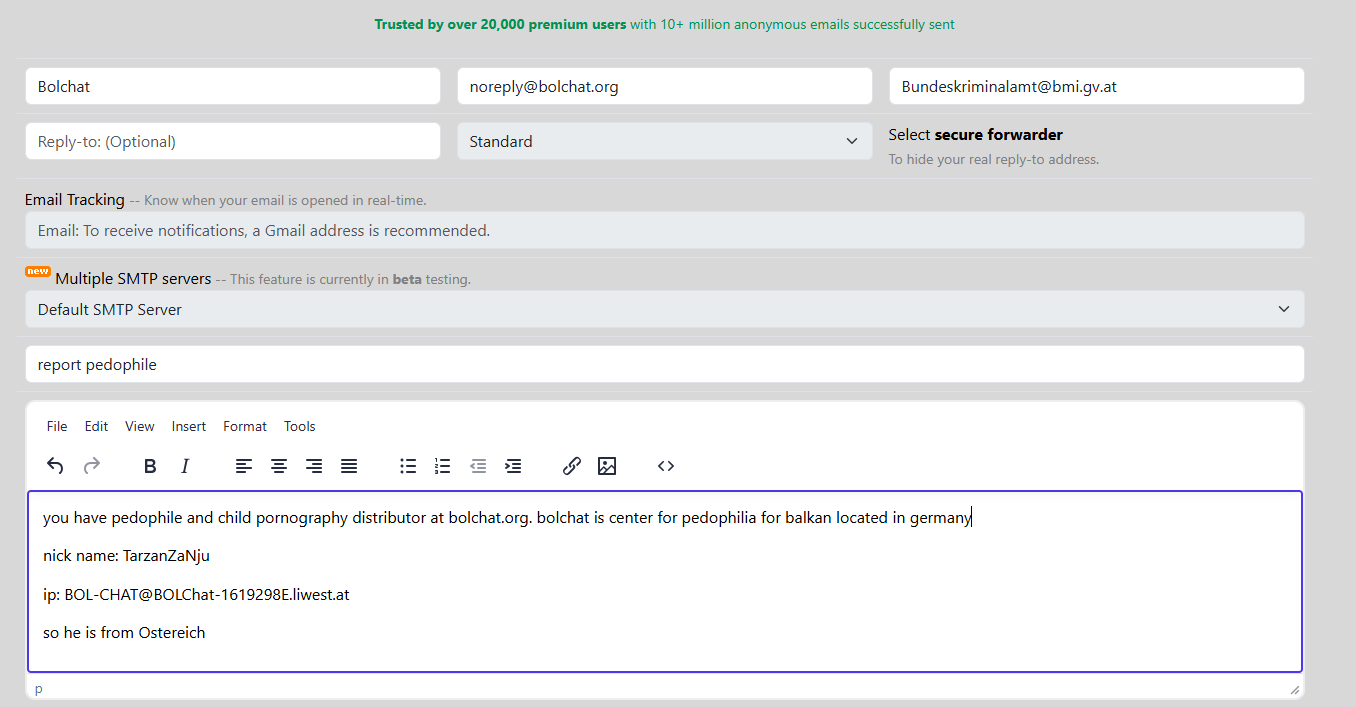
Task: Click the Email Tracking notification field
Action: click(x=665, y=230)
